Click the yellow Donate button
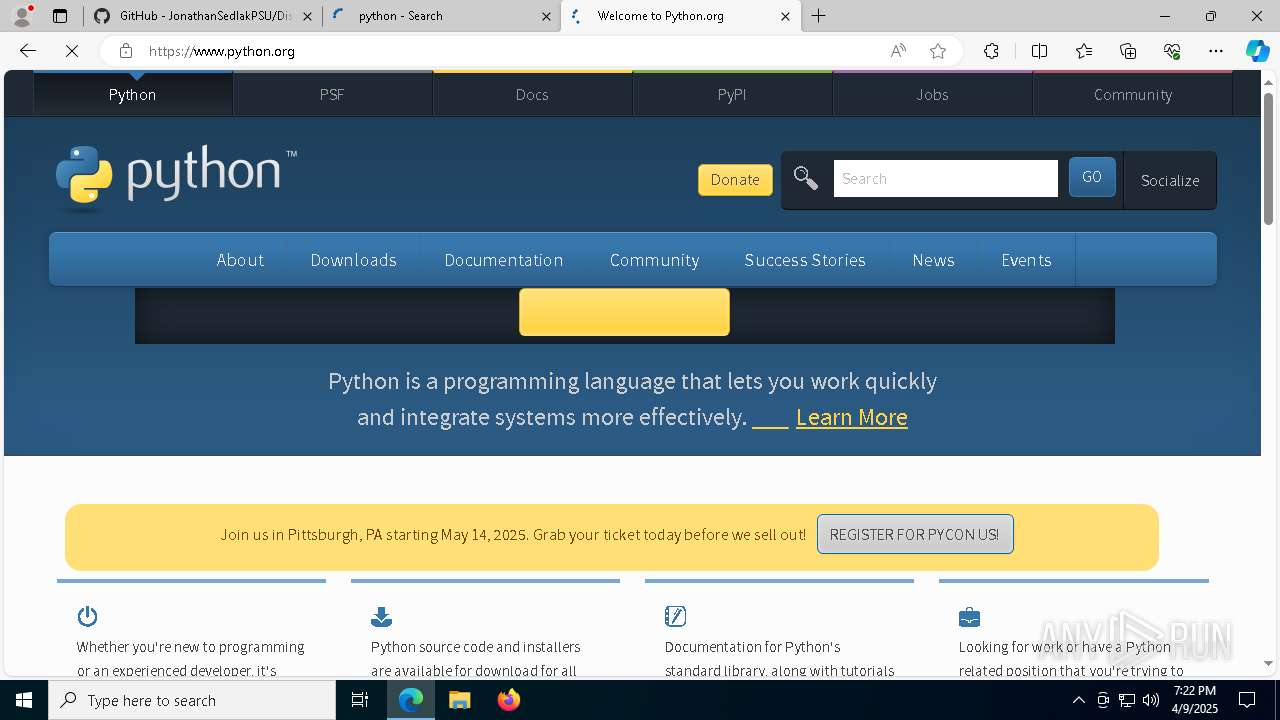Screen dimensions: 1280x720 [735, 180]
